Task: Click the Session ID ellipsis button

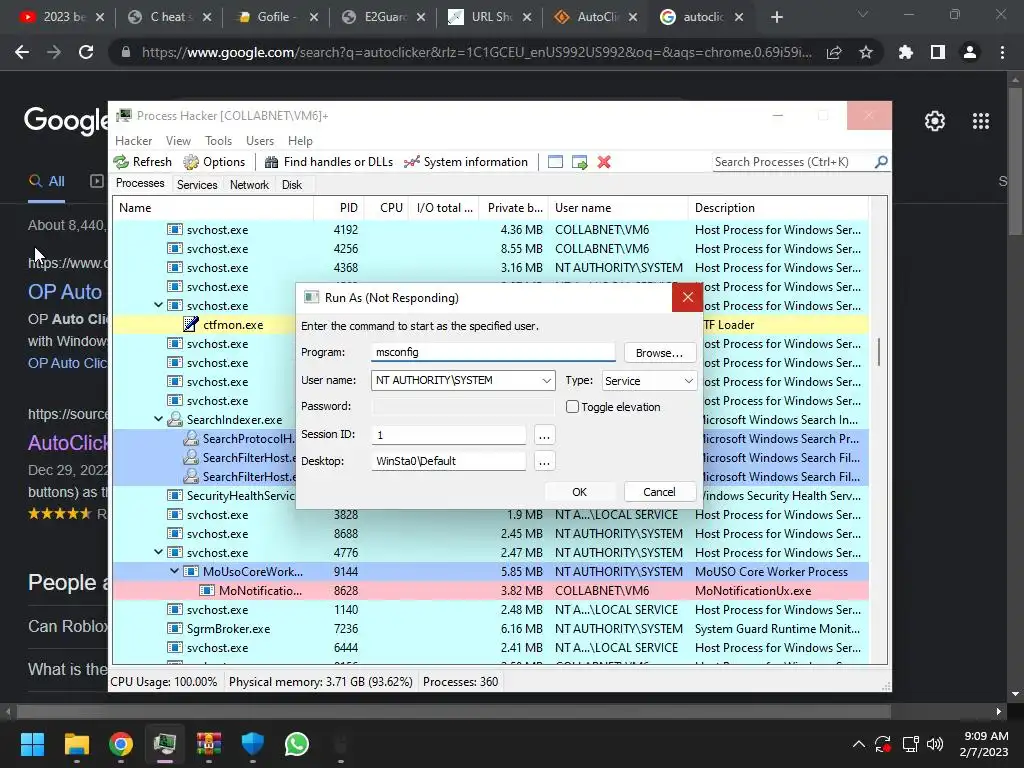Action: pos(544,435)
